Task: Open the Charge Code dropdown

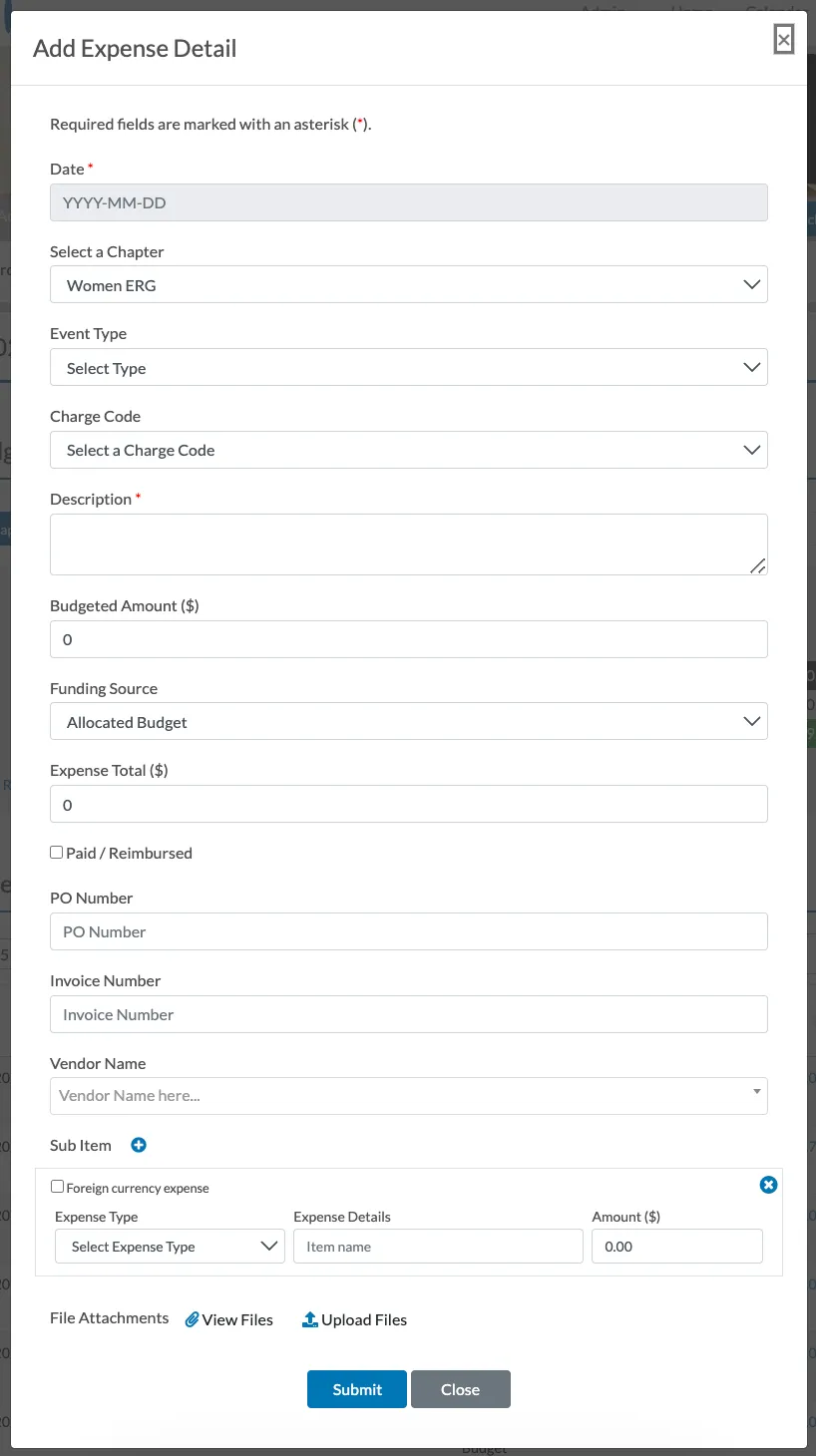Action: (x=409, y=451)
